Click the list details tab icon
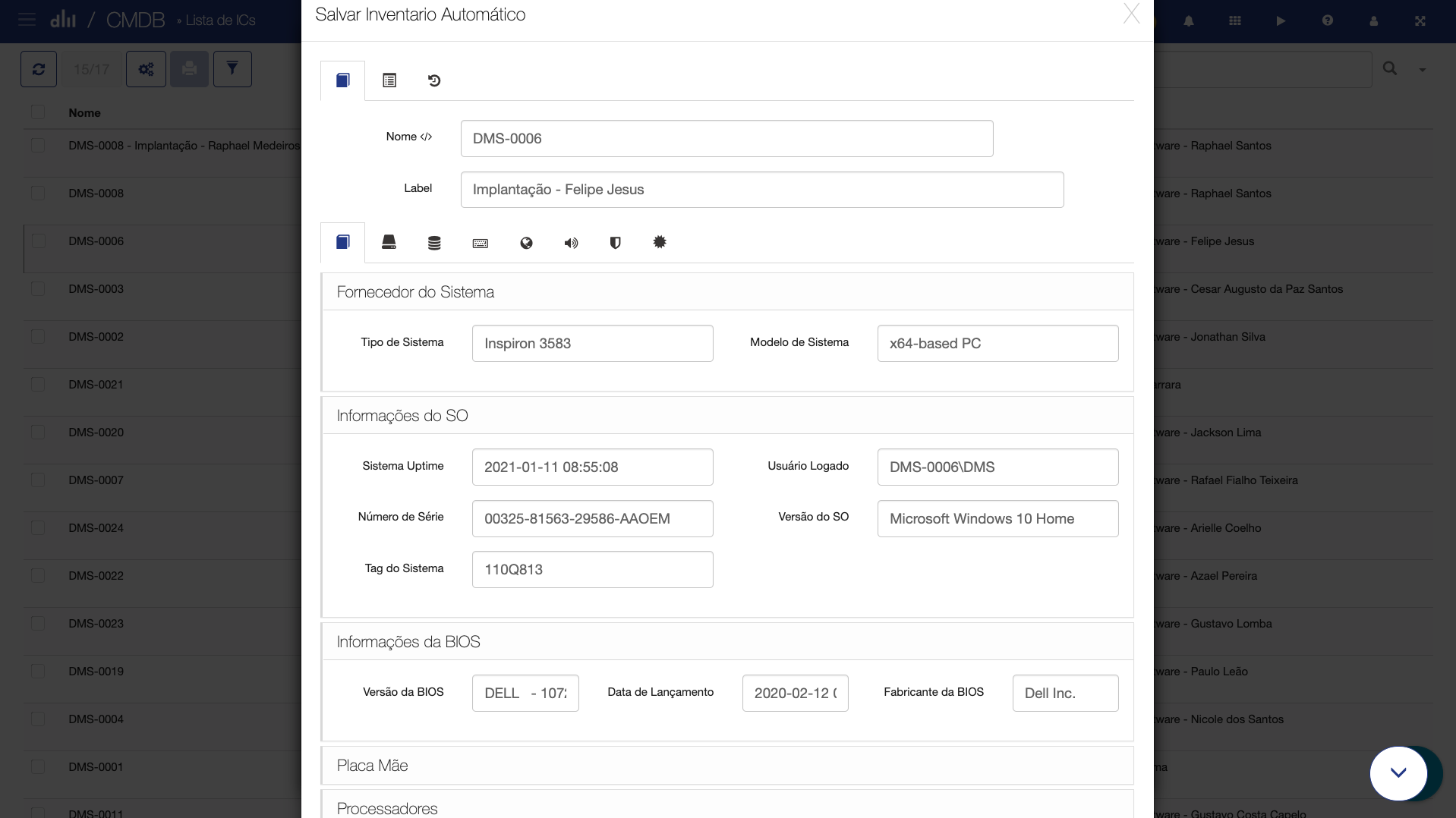1456x818 pixels. (389, 80)
